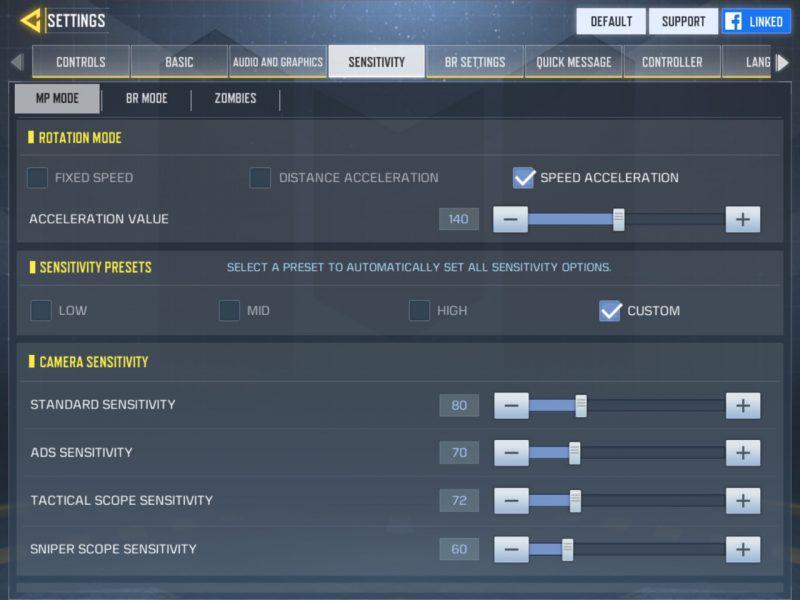
Task: Click the Tactical Scope Sensitivity slider handle
Action: click(575, 501)
